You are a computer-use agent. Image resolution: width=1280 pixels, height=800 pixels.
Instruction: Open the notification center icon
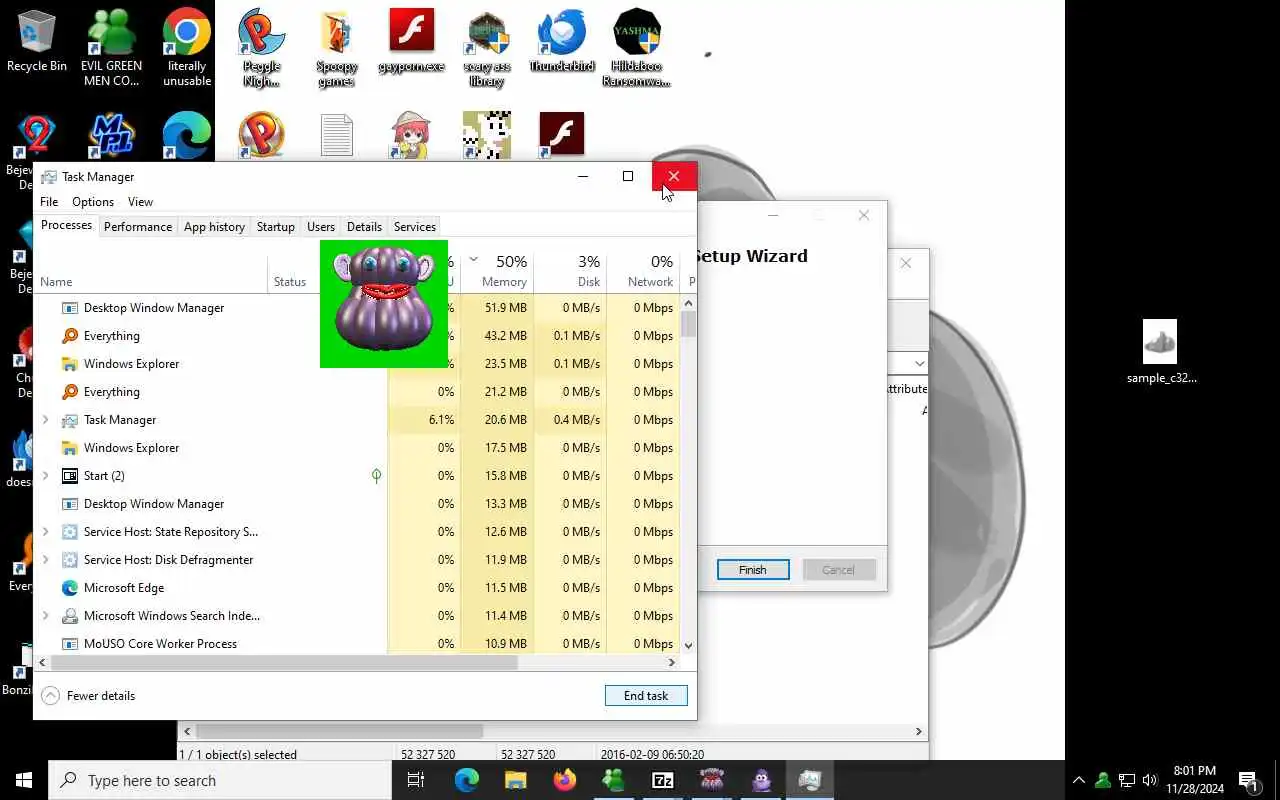[x=1248, y=780]
